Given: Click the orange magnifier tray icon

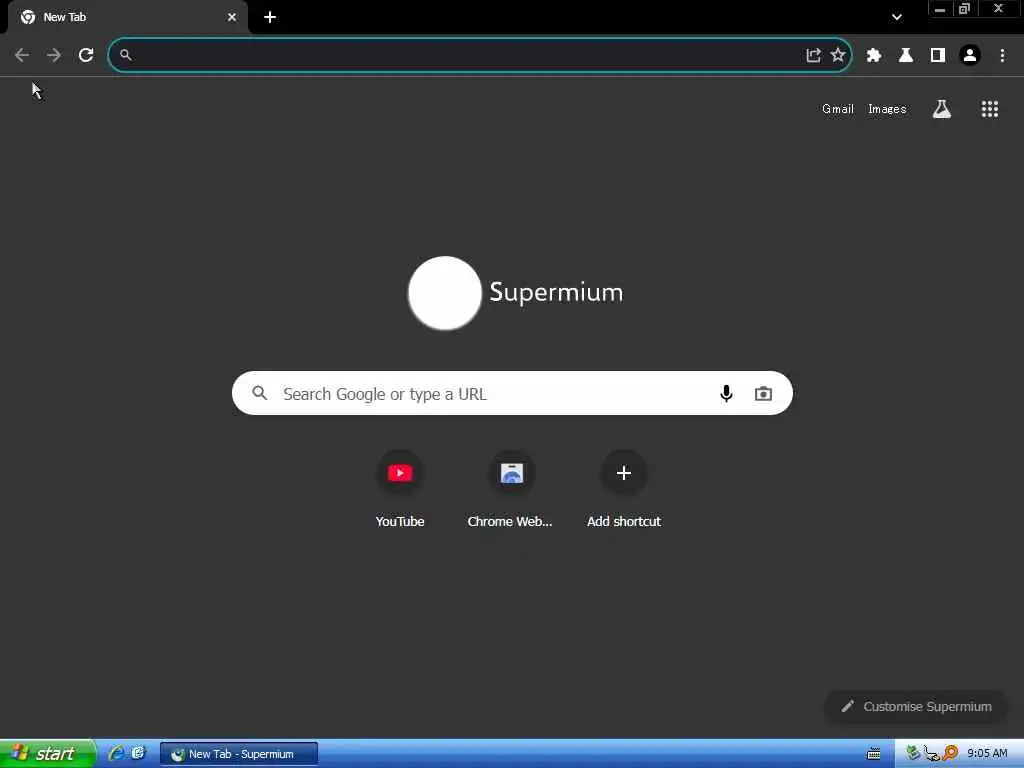Looking at the screenshot, I should click(x=950, y=754).
